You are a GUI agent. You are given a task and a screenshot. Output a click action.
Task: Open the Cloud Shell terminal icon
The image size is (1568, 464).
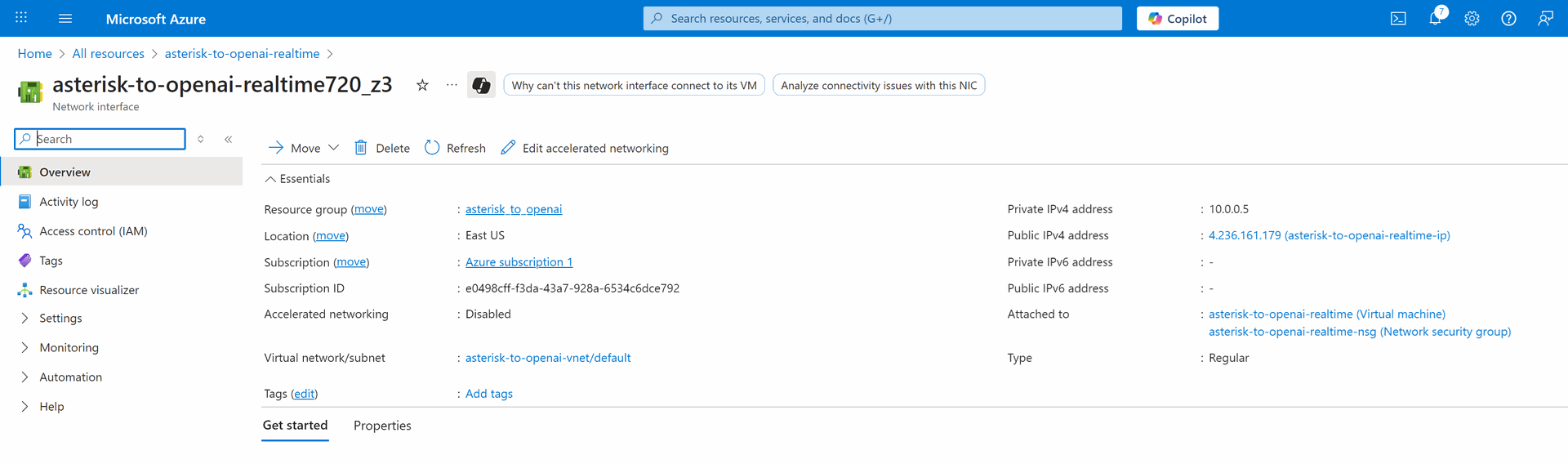click(x=1398, y=19)
